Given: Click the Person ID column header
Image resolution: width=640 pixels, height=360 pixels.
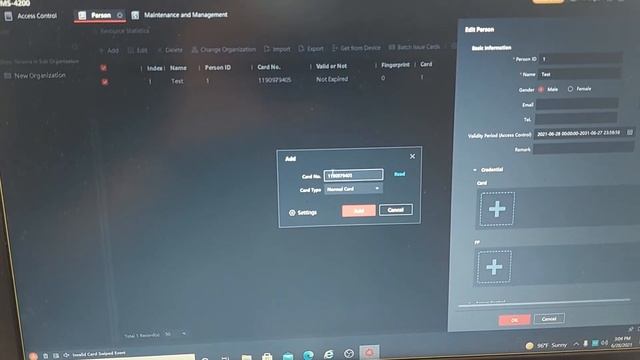Looking at the screenshot, I should click(x=218, y=67).
